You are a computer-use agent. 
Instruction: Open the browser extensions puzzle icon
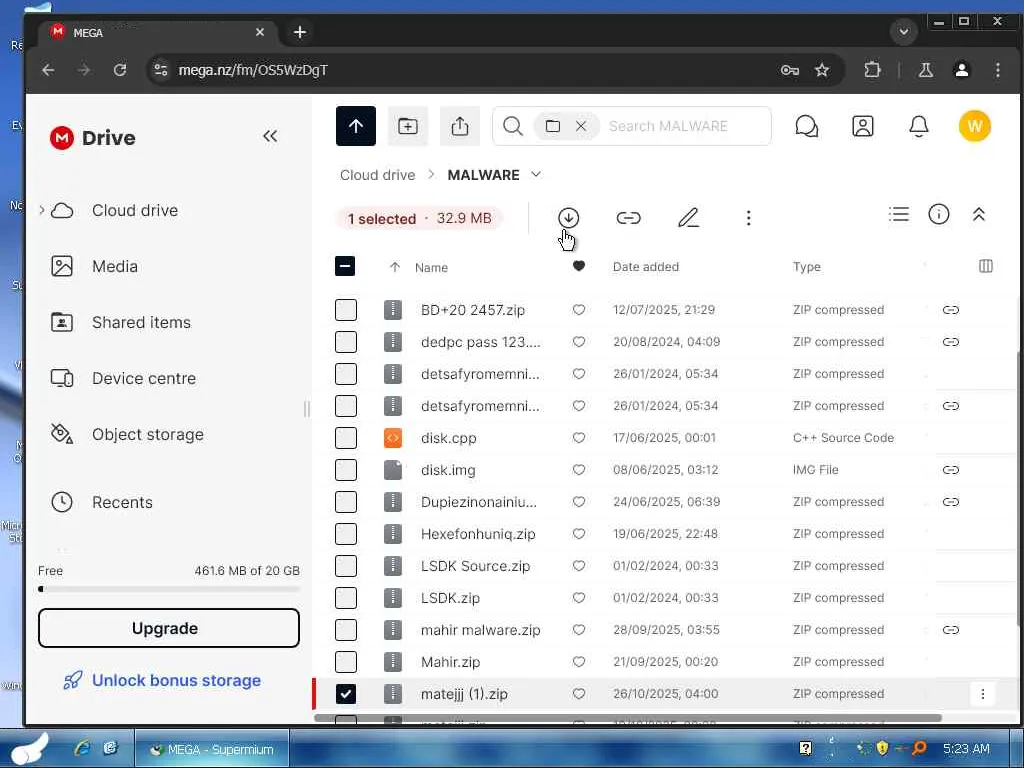tap(872, 70)
